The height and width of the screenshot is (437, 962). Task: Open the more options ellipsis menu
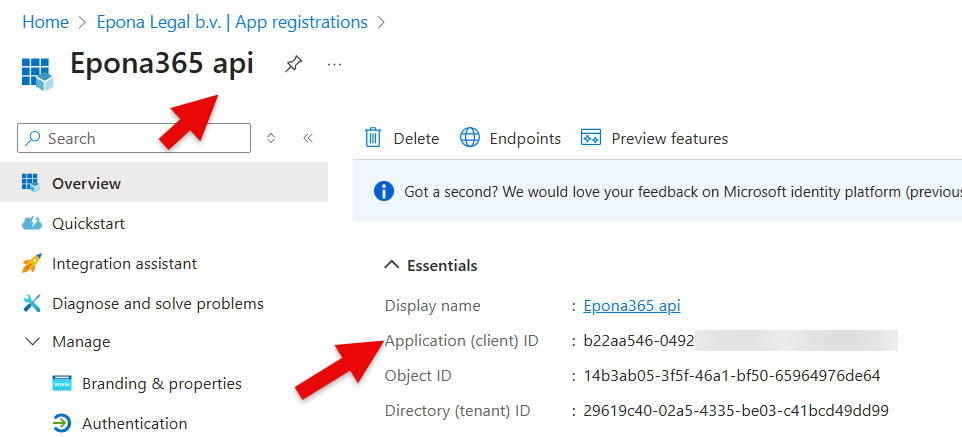coord(335,65)
